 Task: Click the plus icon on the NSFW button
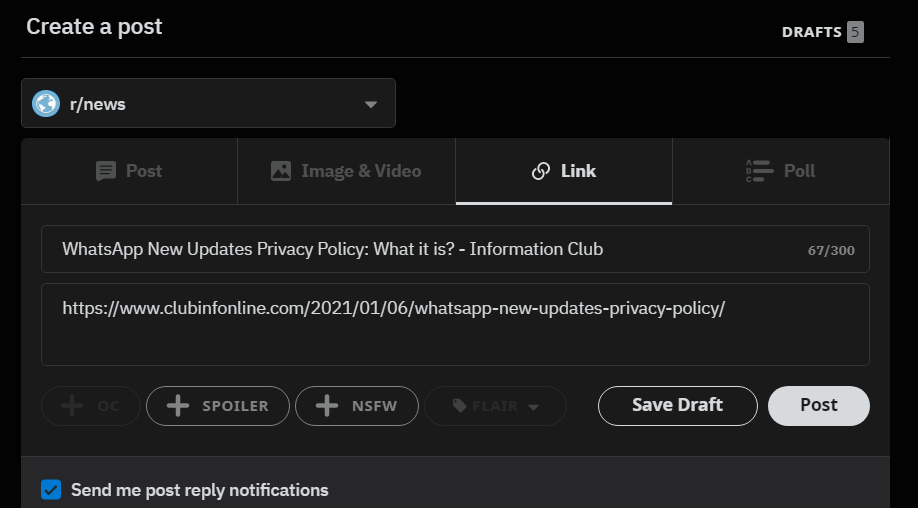(x=326, y=406)
